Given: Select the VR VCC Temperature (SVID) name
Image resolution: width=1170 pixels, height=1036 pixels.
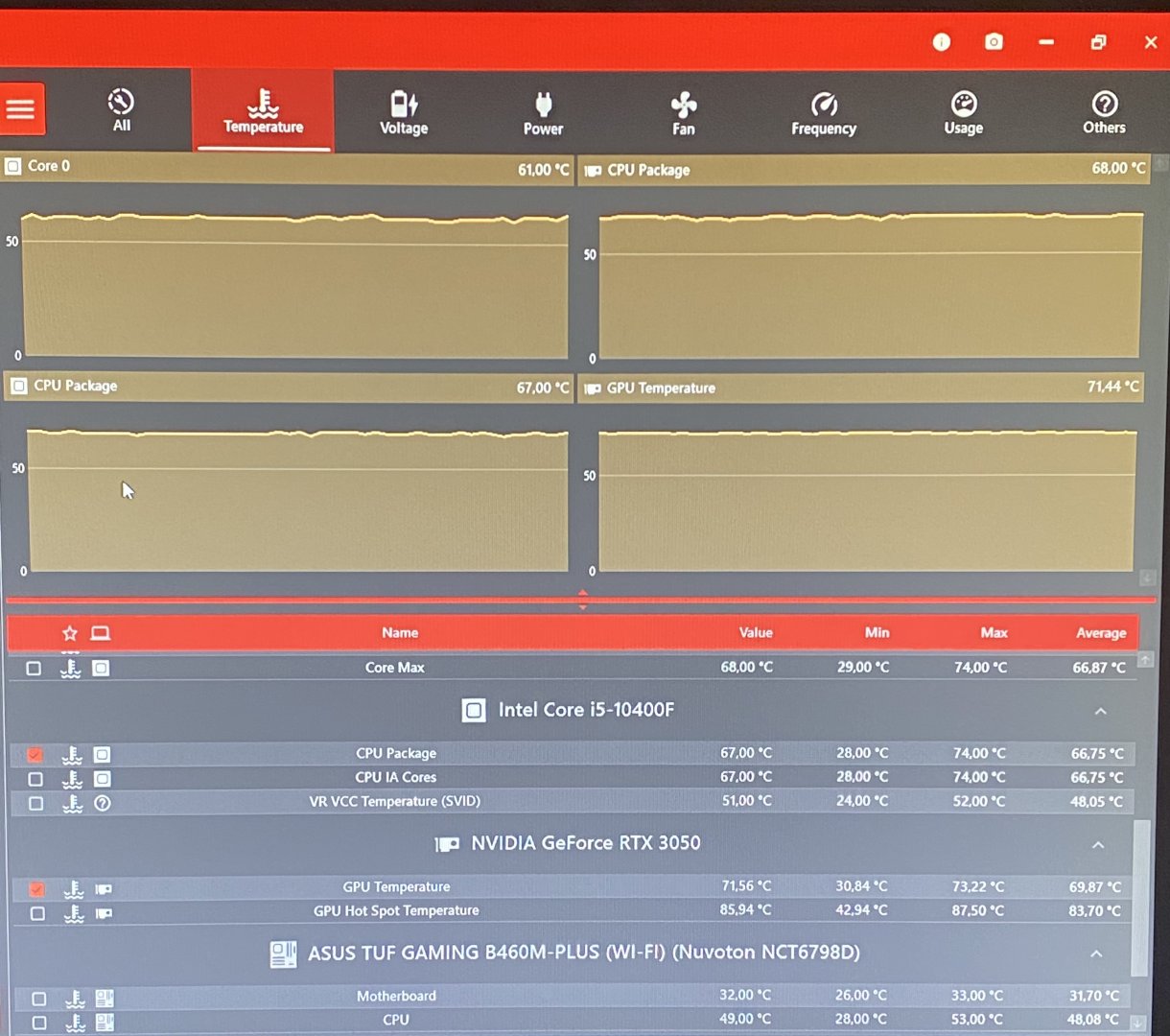Looking at the screenshot, I should tap(395, 801).
